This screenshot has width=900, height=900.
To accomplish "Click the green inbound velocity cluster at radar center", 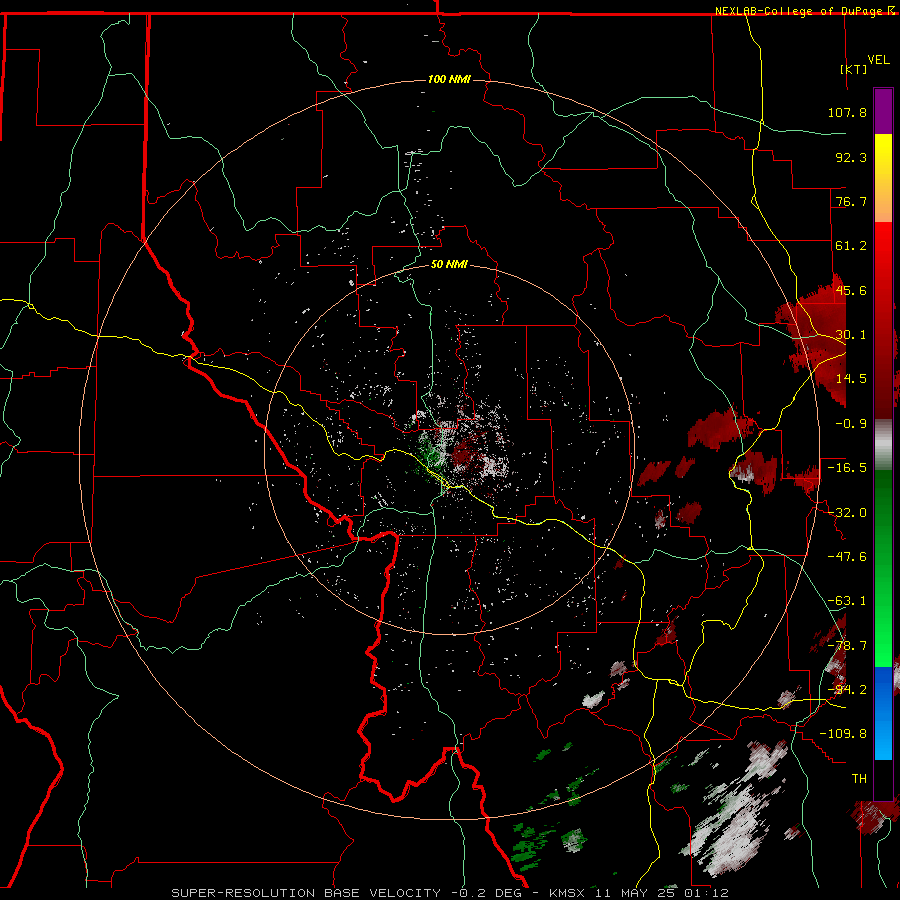I will point(430,455).
